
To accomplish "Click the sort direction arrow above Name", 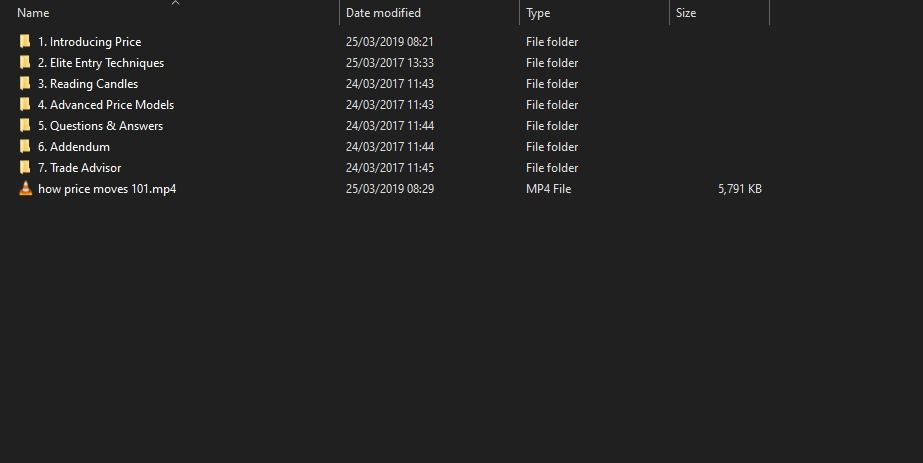I will [x=175, y=3].
